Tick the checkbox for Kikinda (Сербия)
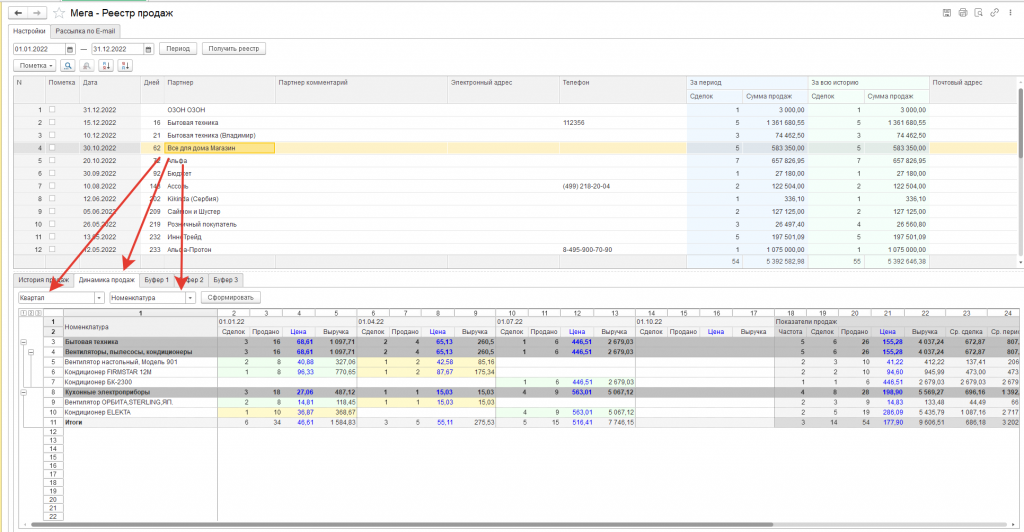This screenshot has width=1024, height=532. pyautogui.click(x=52, y=198)
